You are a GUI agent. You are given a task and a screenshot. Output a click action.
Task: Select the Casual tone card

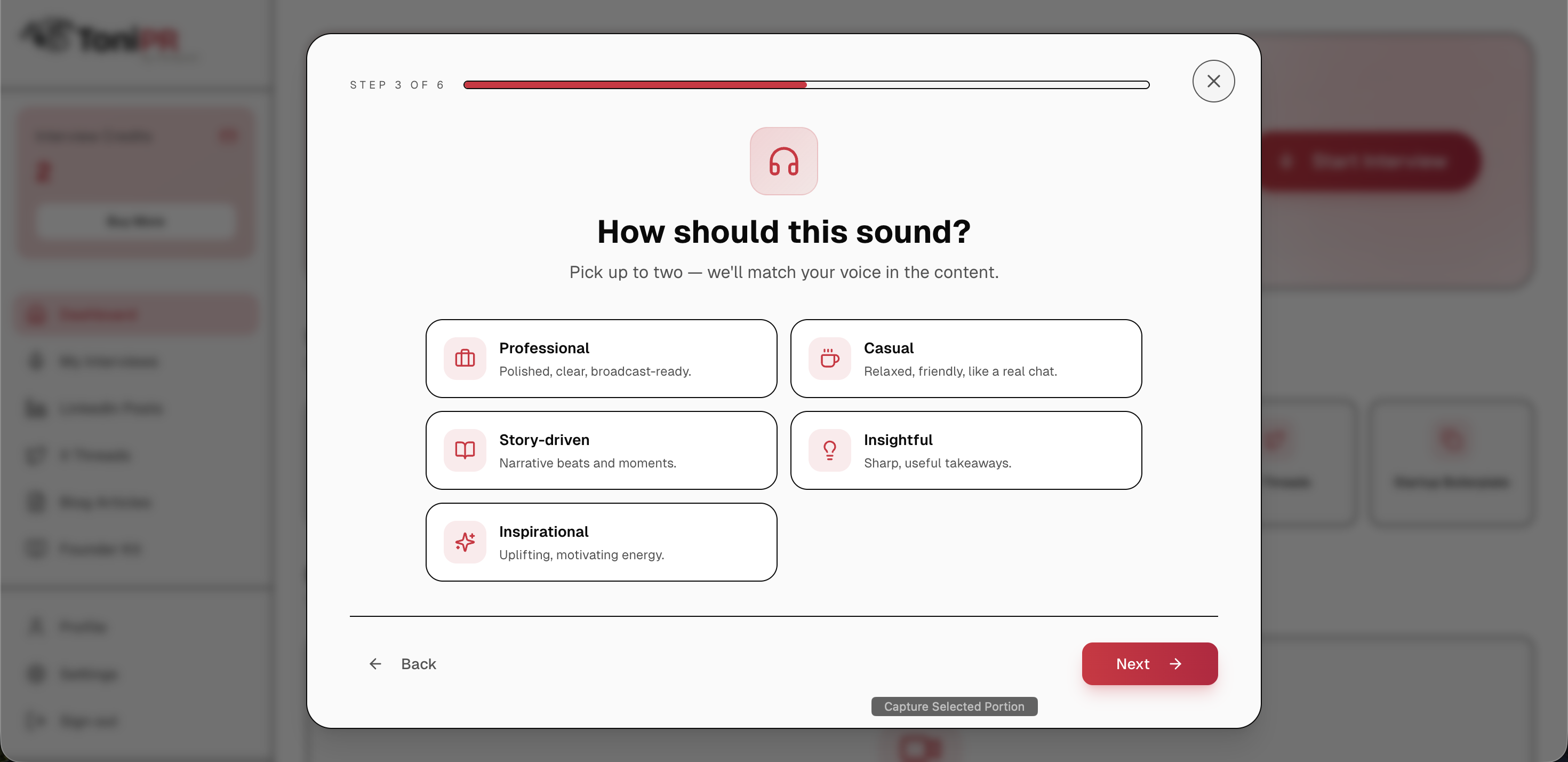pyautogui.click(x=966, y=358)
